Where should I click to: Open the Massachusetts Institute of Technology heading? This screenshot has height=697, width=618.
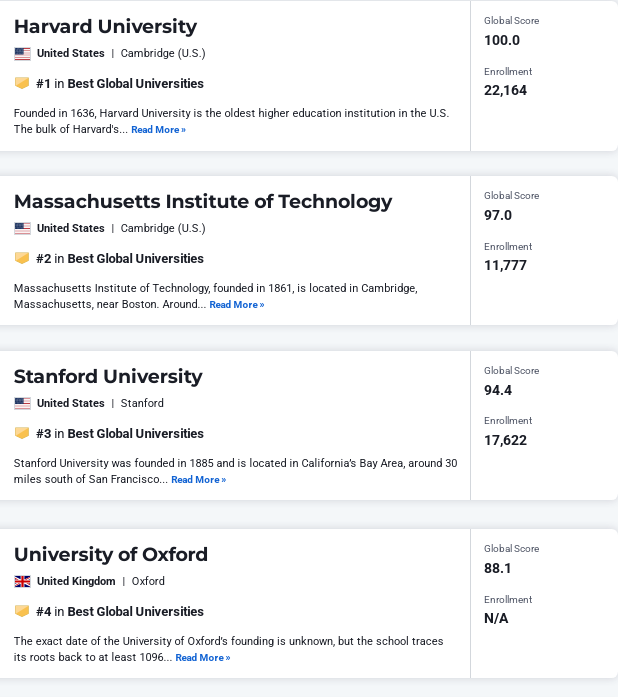click(x=203, y=202)
